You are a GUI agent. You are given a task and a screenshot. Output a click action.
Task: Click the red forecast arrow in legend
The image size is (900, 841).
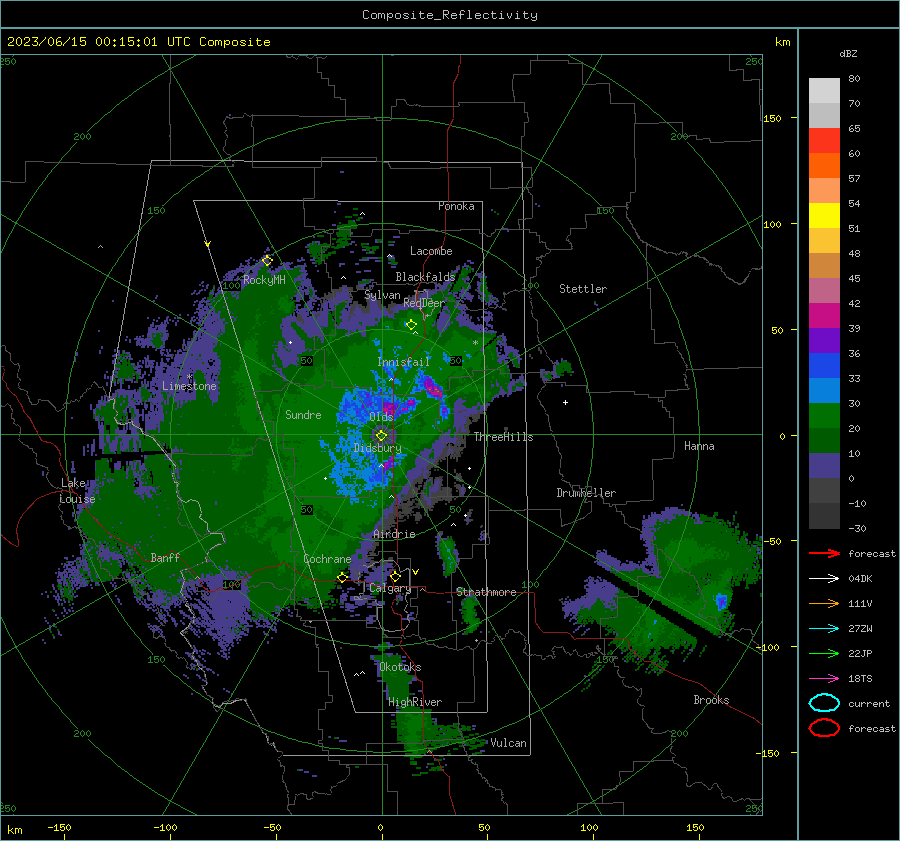(824, 553)
